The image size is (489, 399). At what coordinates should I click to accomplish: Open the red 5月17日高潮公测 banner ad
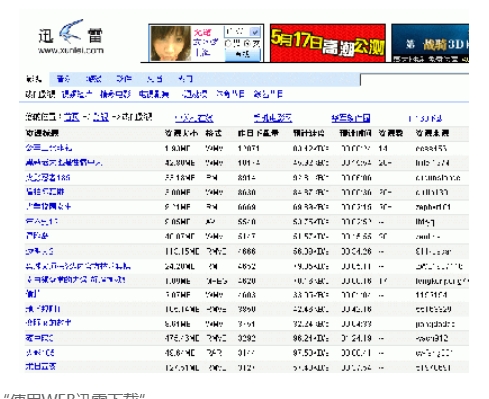click(x=328, y=43)
